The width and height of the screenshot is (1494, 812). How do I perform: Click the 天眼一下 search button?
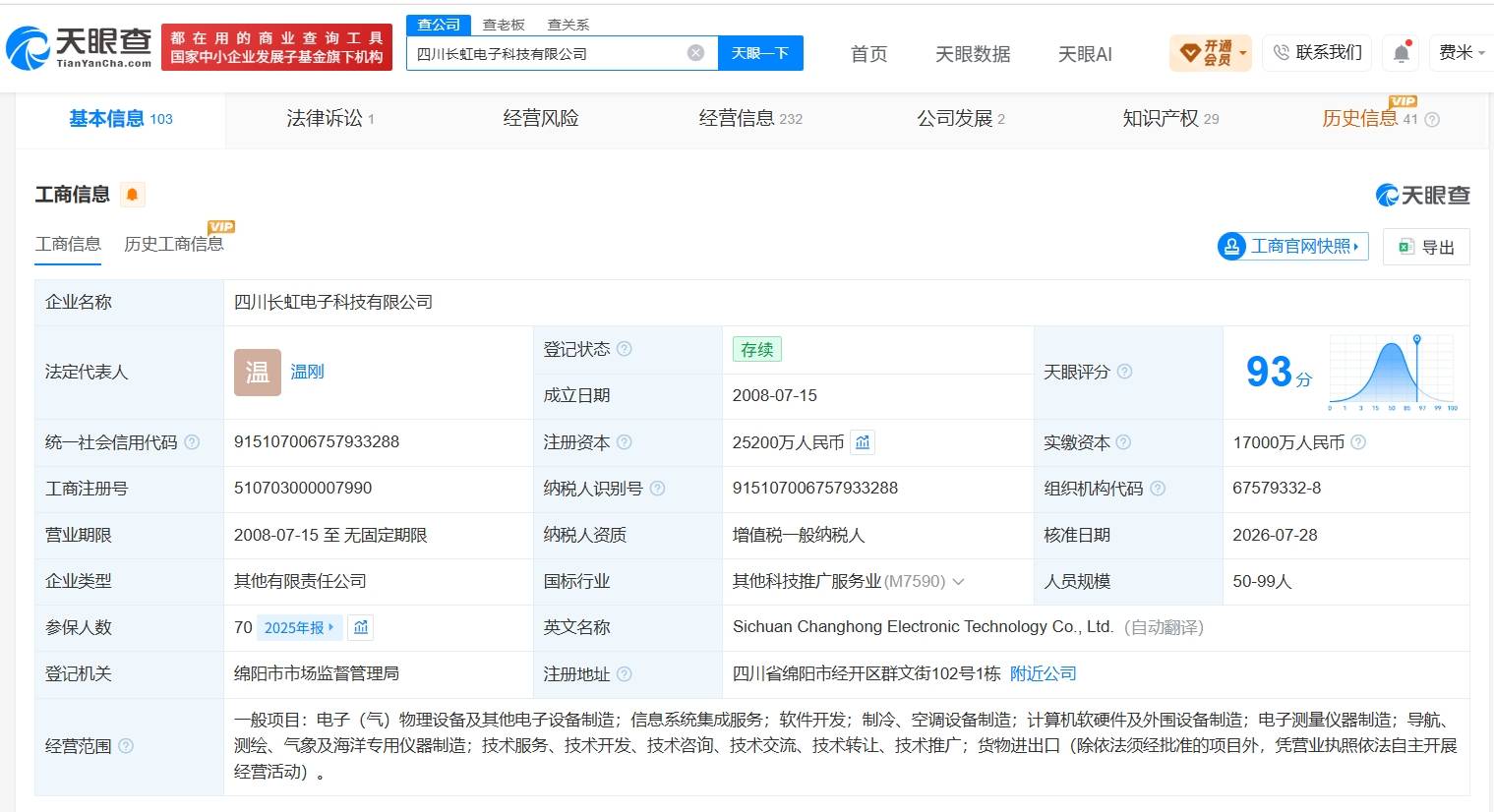pyautogui.click(x=760, y=53)
